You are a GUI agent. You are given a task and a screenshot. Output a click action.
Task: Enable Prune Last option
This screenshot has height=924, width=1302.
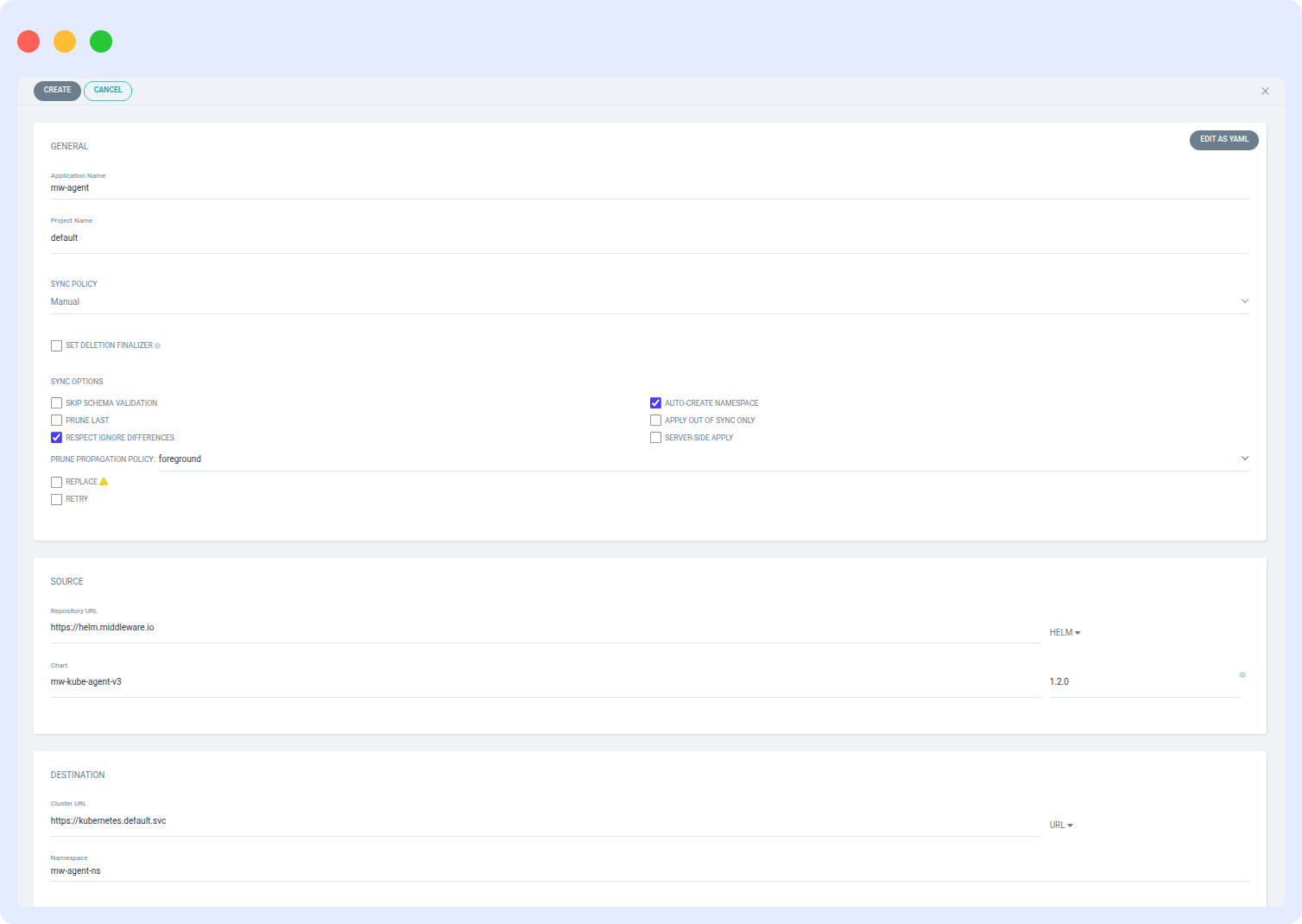click(56, 420)
